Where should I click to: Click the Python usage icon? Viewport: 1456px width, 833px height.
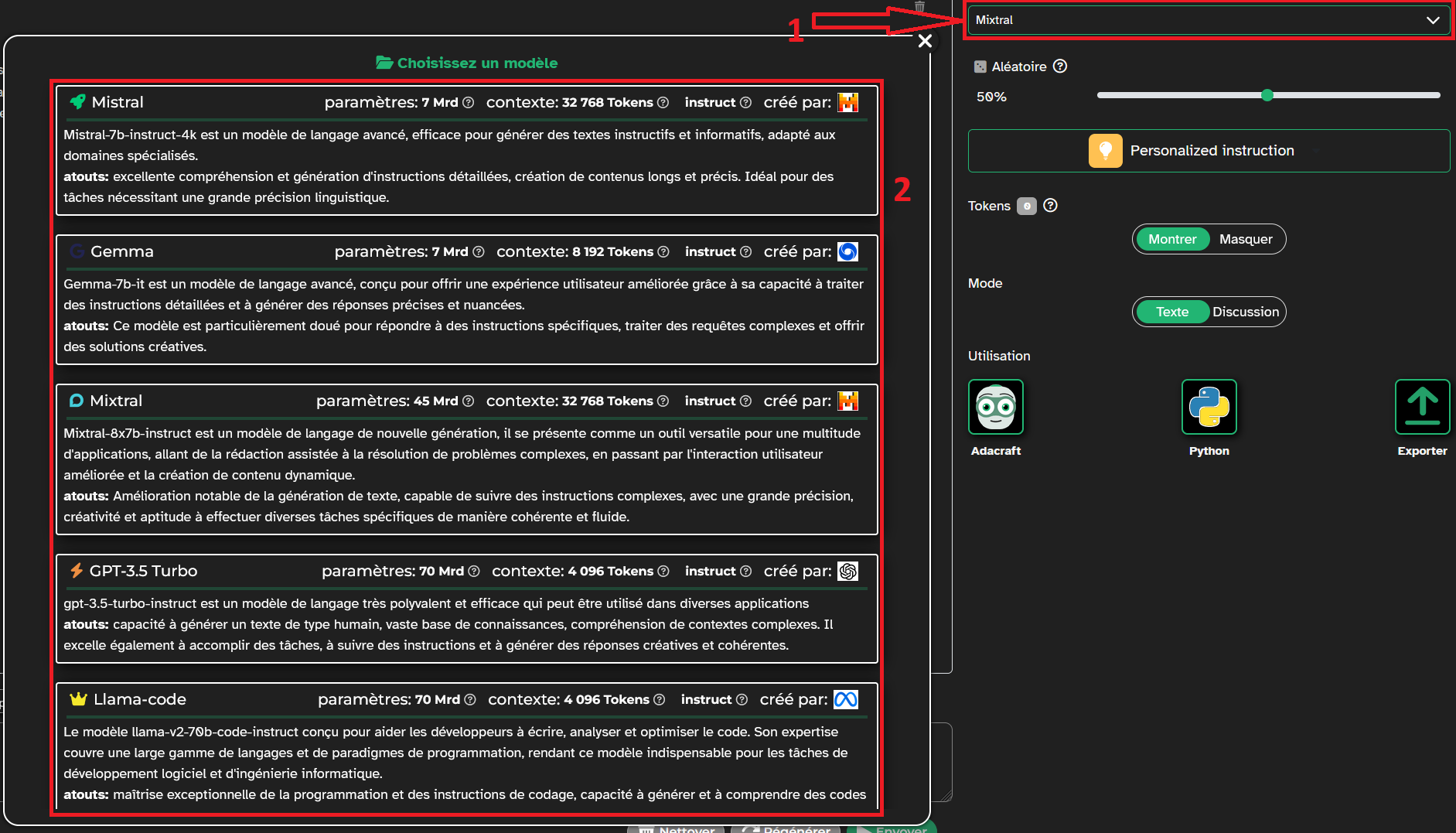1209,407
